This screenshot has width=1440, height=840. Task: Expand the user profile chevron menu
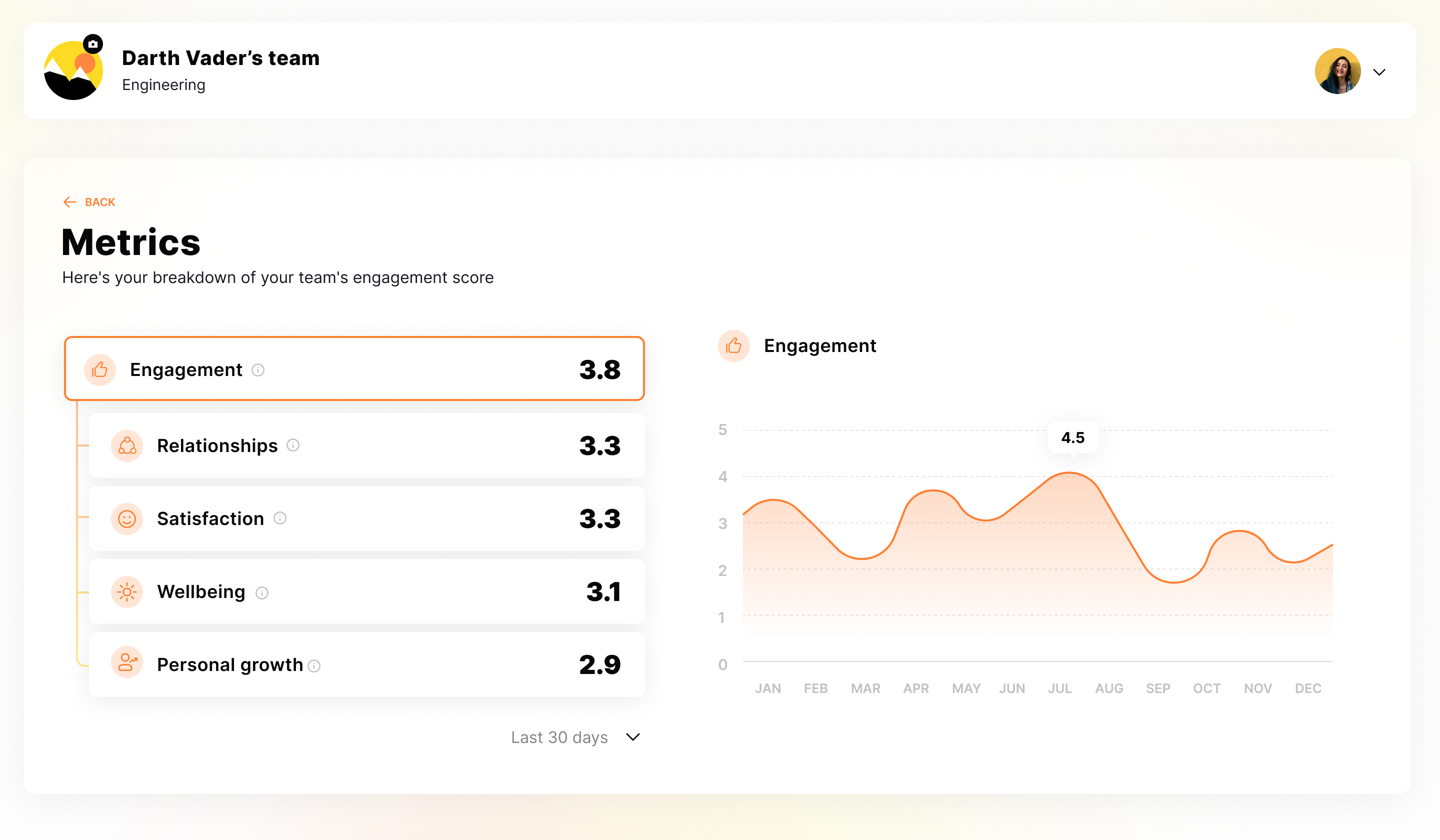click(1379, 72)
